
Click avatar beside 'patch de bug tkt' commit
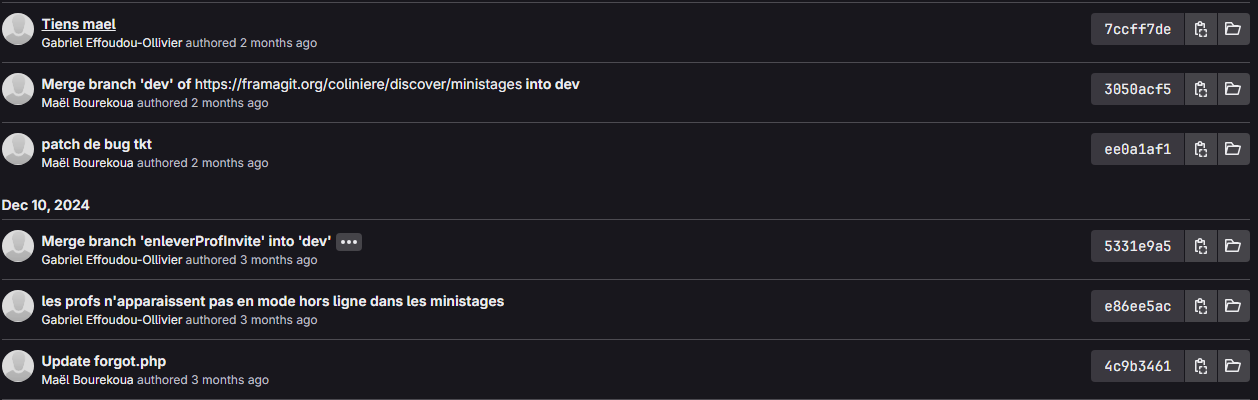(18, 149)
